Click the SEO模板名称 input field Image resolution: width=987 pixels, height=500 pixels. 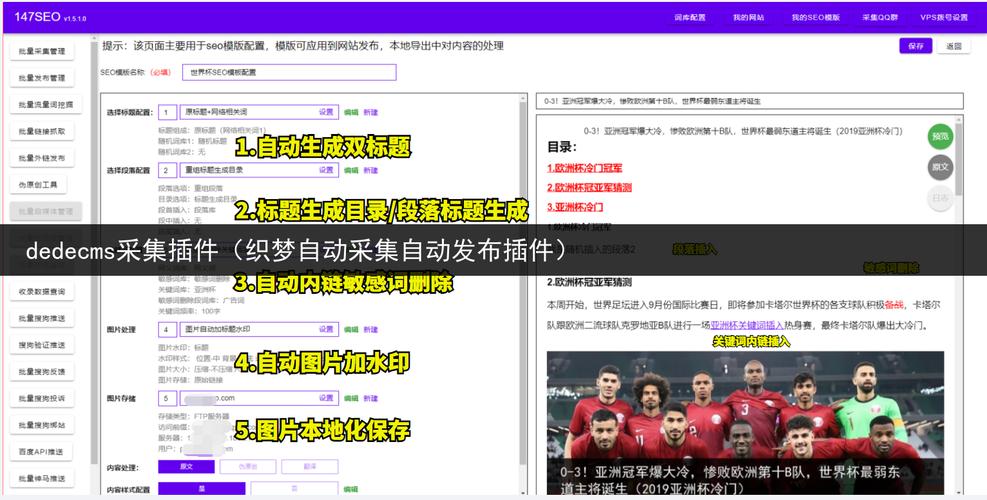point(290,72)
